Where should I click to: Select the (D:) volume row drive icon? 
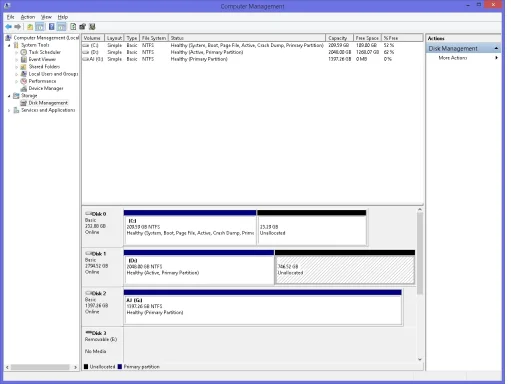pyautogui.click(x=86, y=52)
